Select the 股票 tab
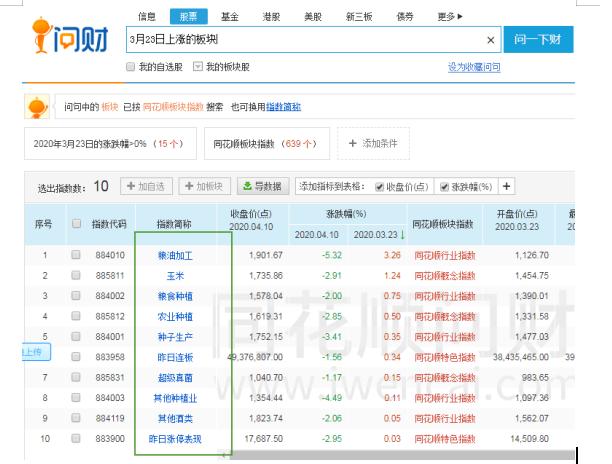Viewport: 612px width, 464px height. click(189, 16)
